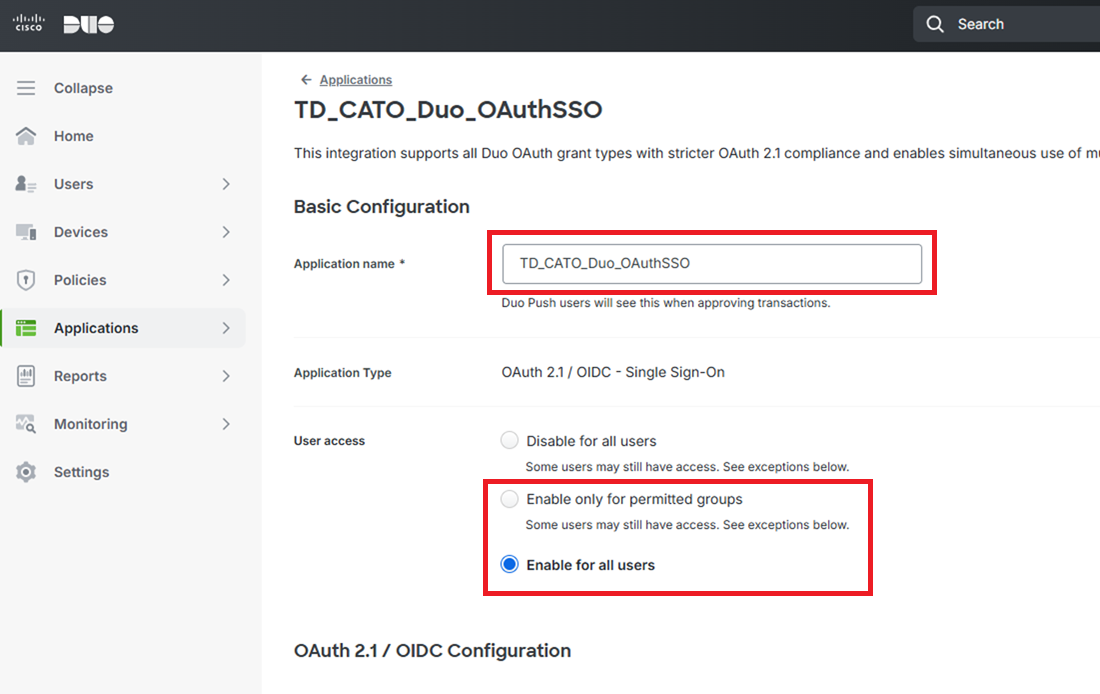The image size is (1100, 694).
Task: Click the Users person icon
Action: click(x=26, y=184)
